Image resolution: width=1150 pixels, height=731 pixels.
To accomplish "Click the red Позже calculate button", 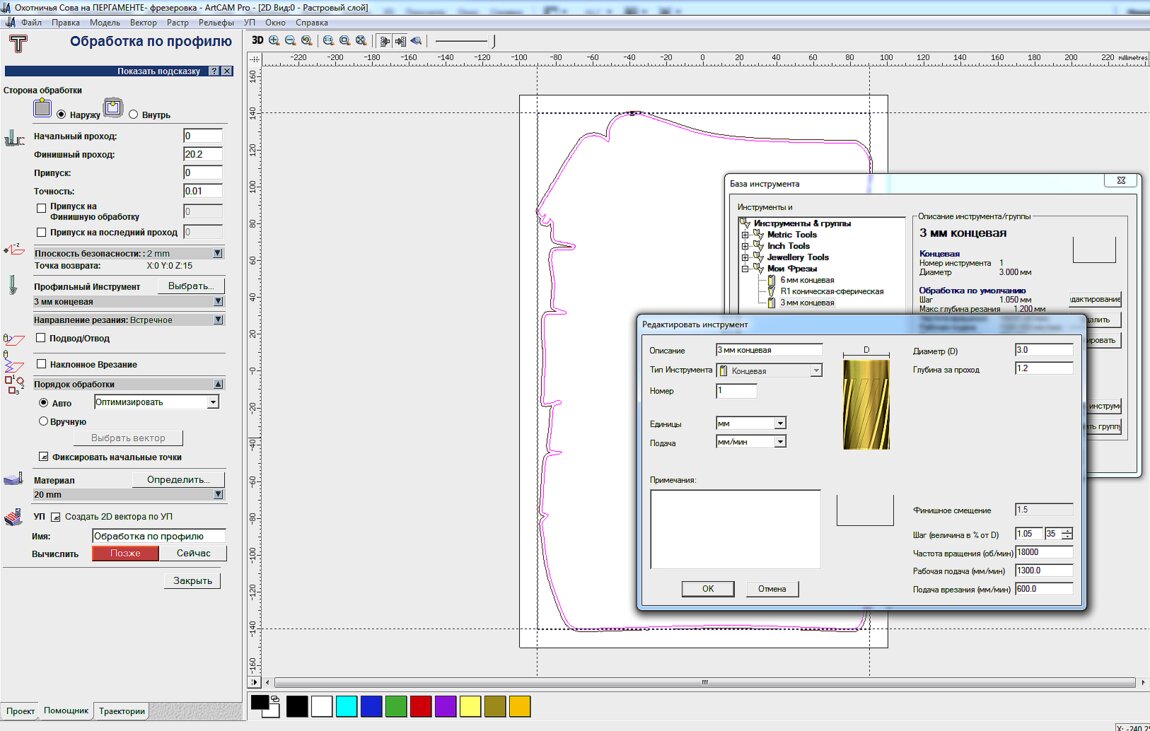I will click(x=125, y=554).
